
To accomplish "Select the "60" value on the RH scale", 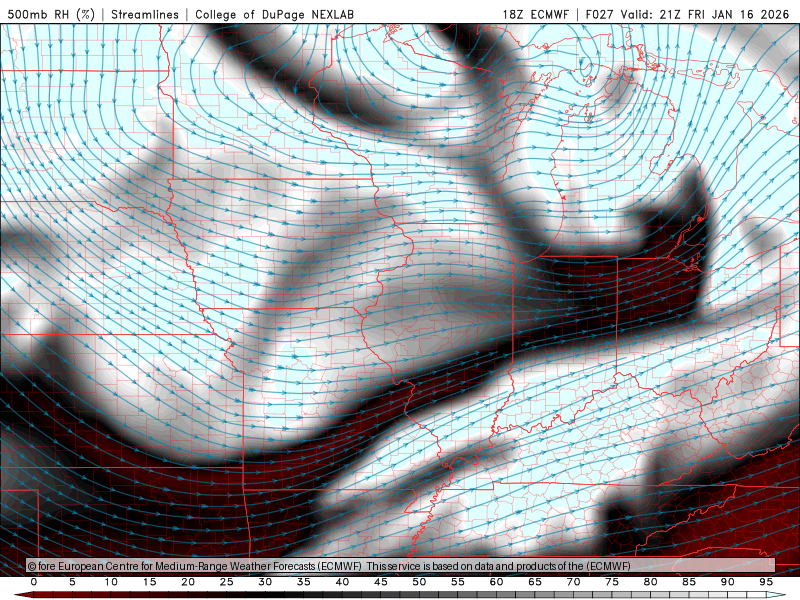I will (496, 582).
